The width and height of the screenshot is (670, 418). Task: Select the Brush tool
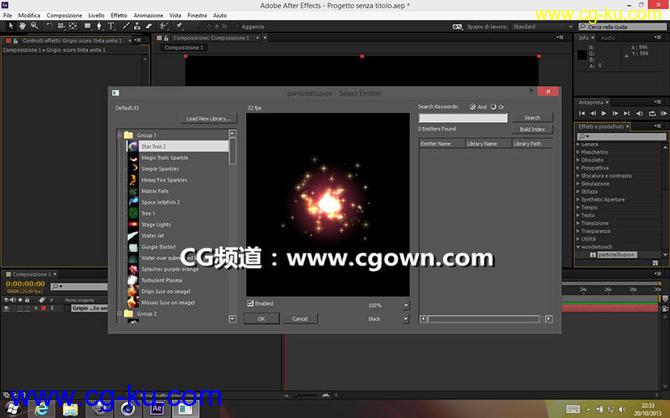tap(126, 26)
